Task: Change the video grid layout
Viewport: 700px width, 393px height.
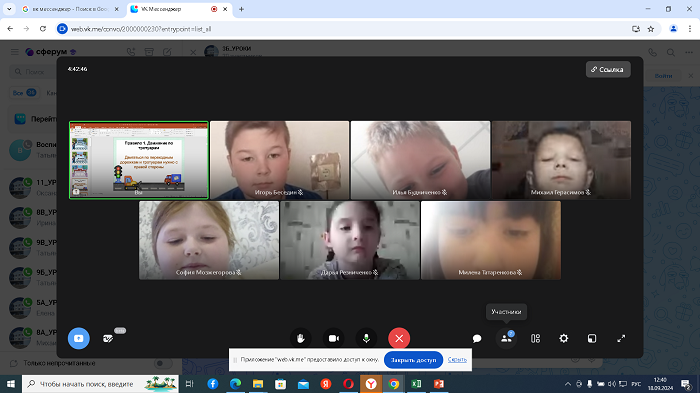Action: click(x=535, y=339)
